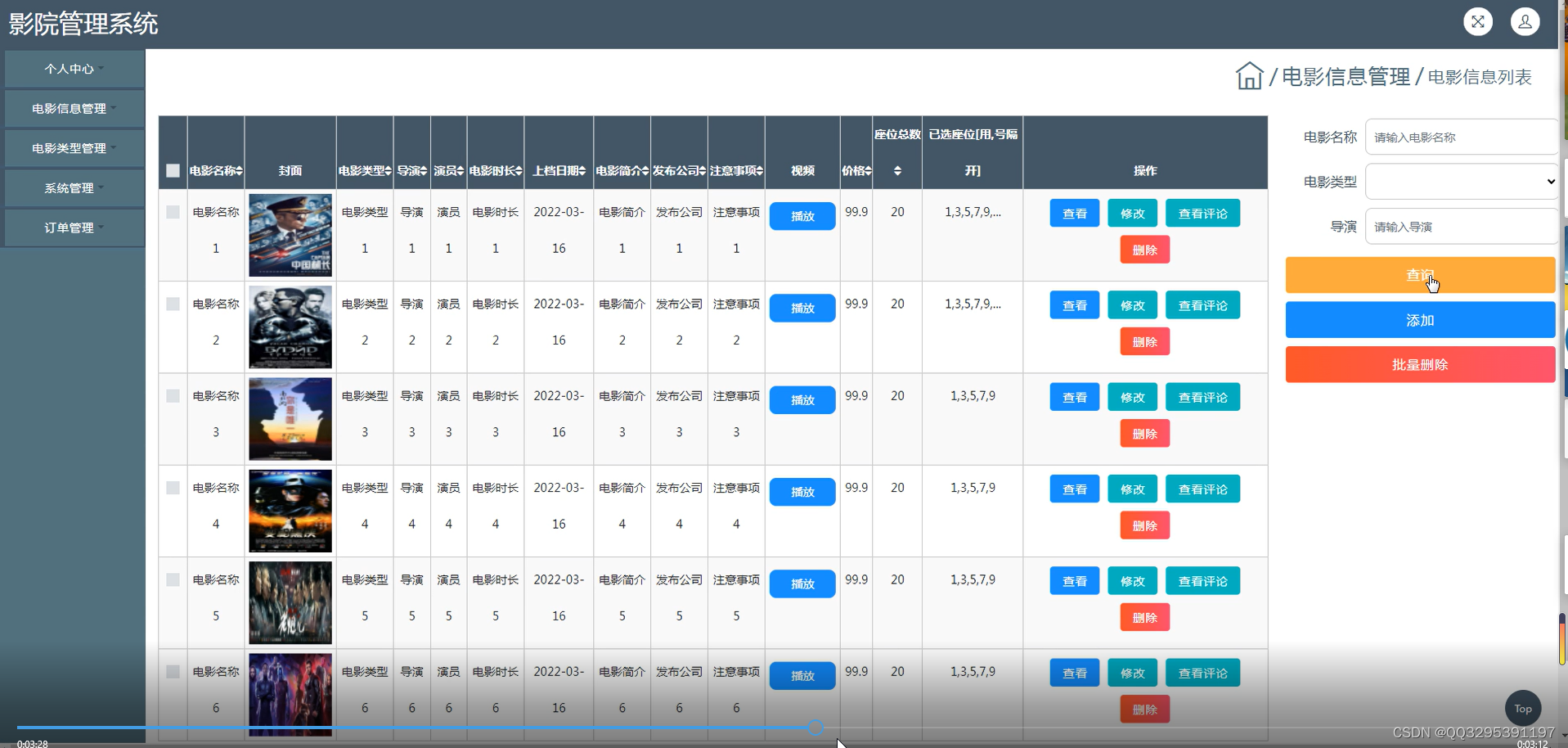The height and width of the screenshot is (748, 1568).
Task: Check the row checkbox for 电影名称 4
Action: tap(173, 488)
